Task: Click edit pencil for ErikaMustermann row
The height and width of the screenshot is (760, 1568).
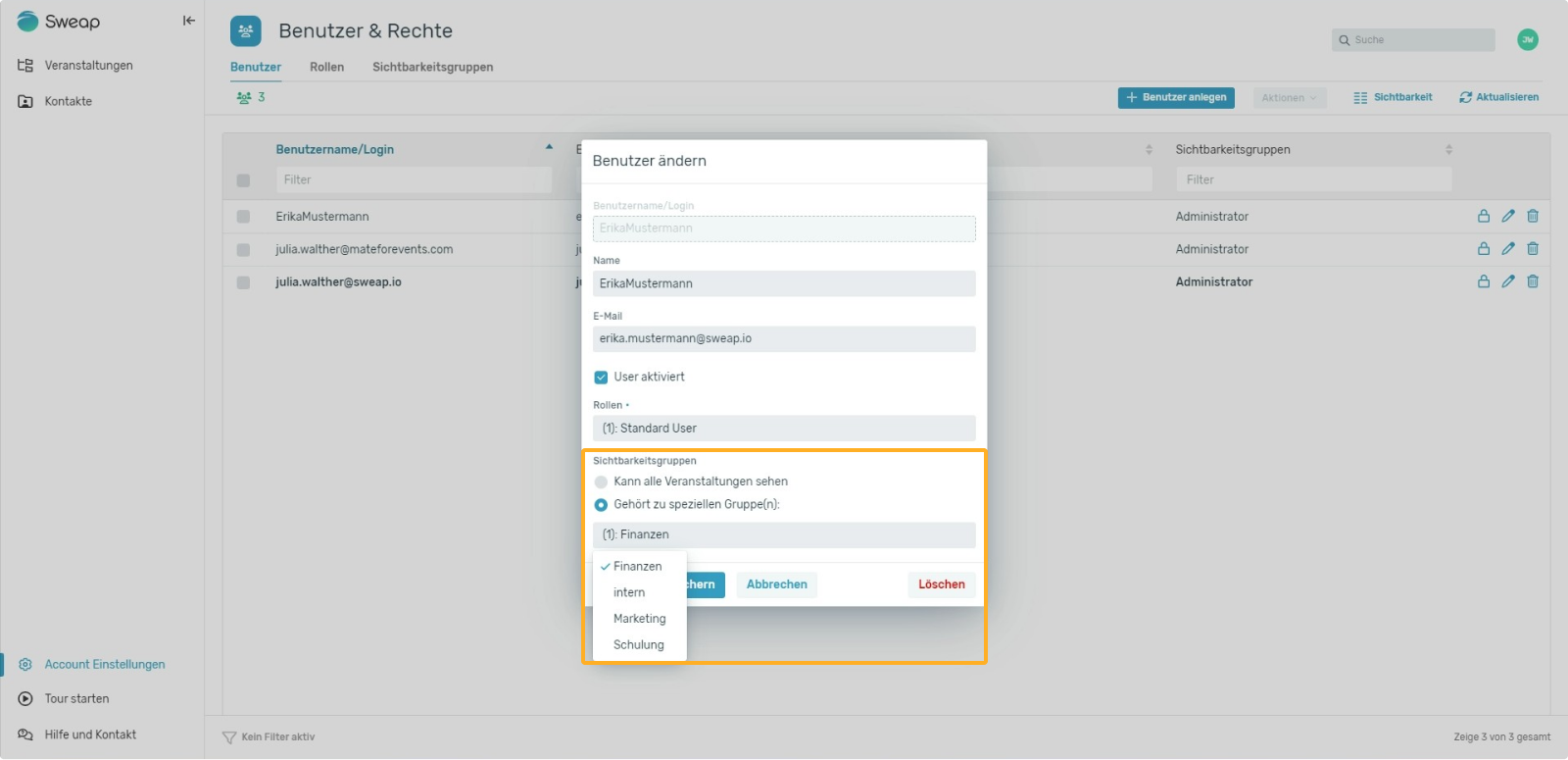Action: point(1508,216)
